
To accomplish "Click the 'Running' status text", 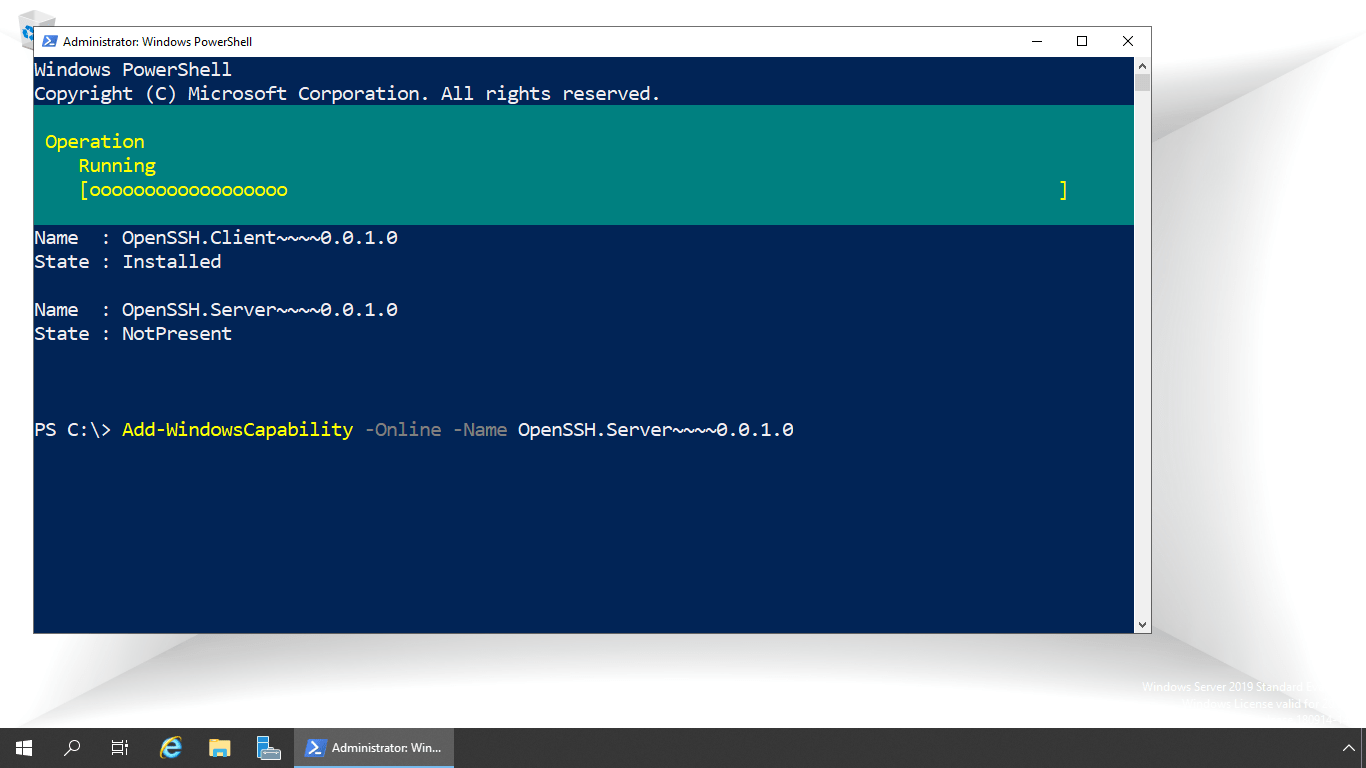I will pos(117,166).
